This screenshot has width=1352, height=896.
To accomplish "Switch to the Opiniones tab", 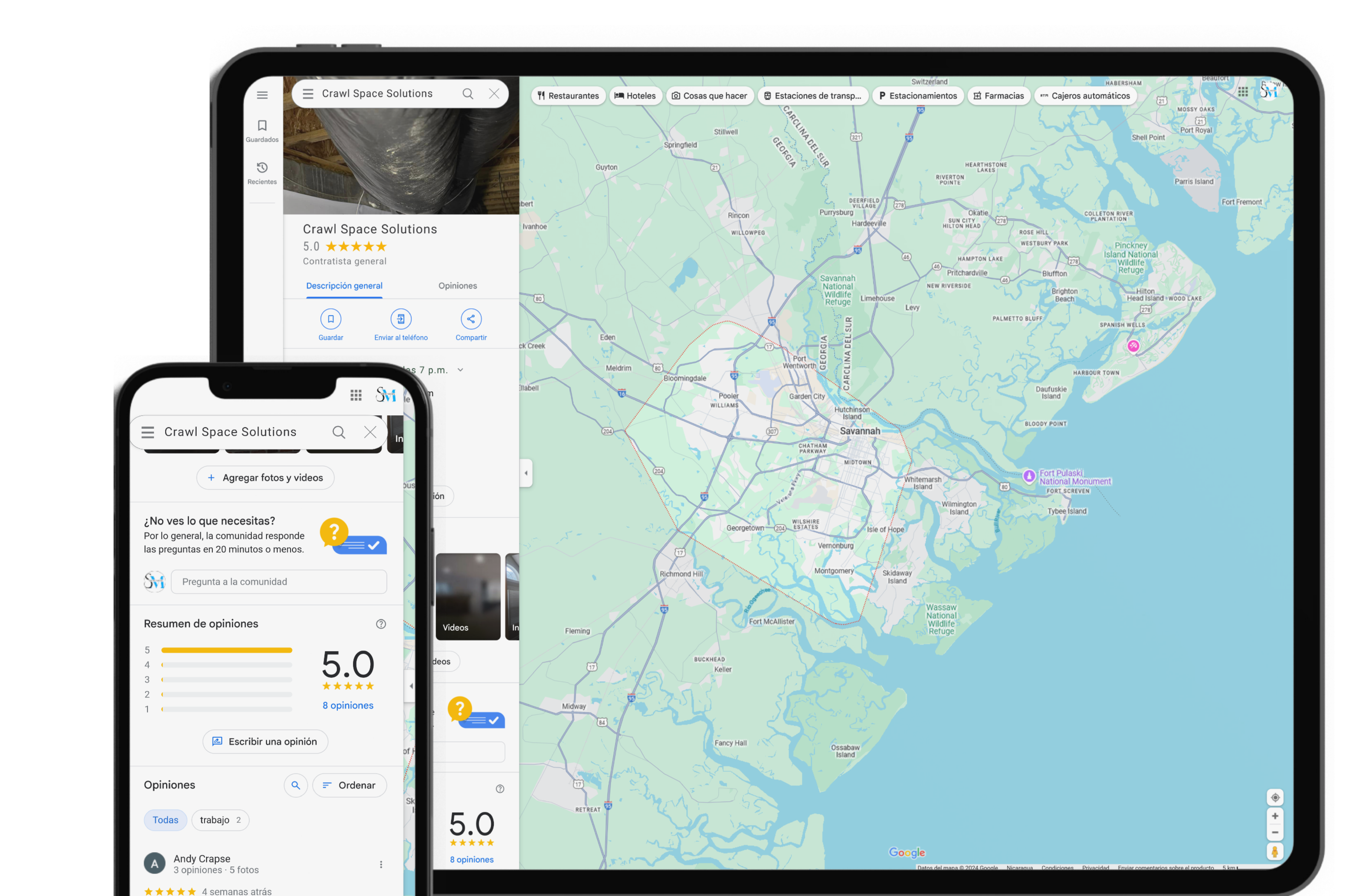I will tap(457, 286).
